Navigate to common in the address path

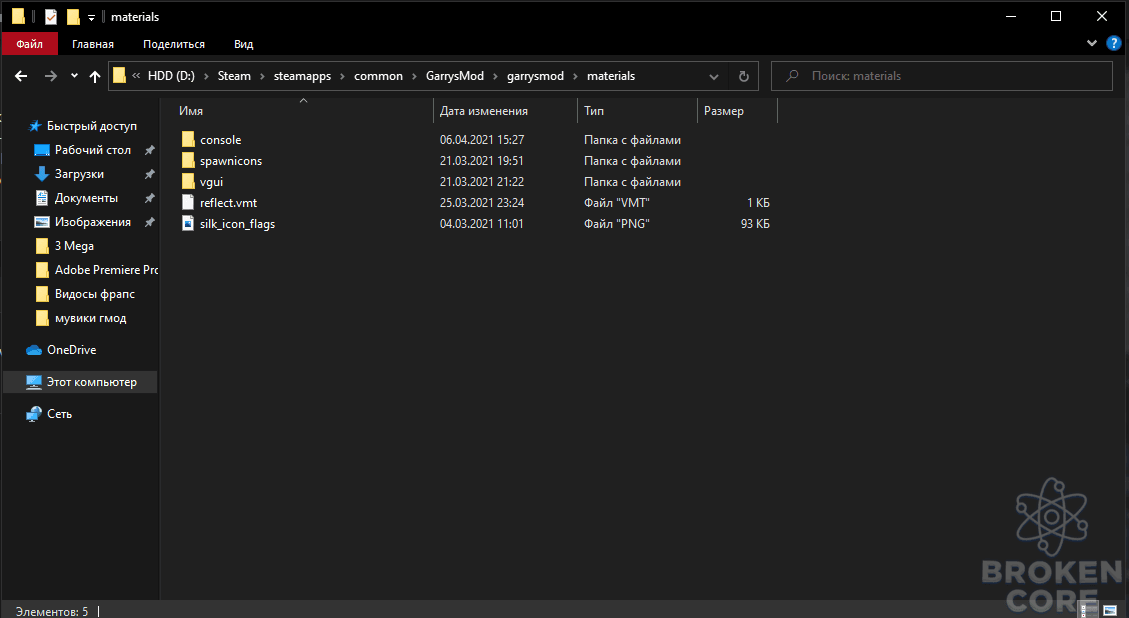(378, 76)
